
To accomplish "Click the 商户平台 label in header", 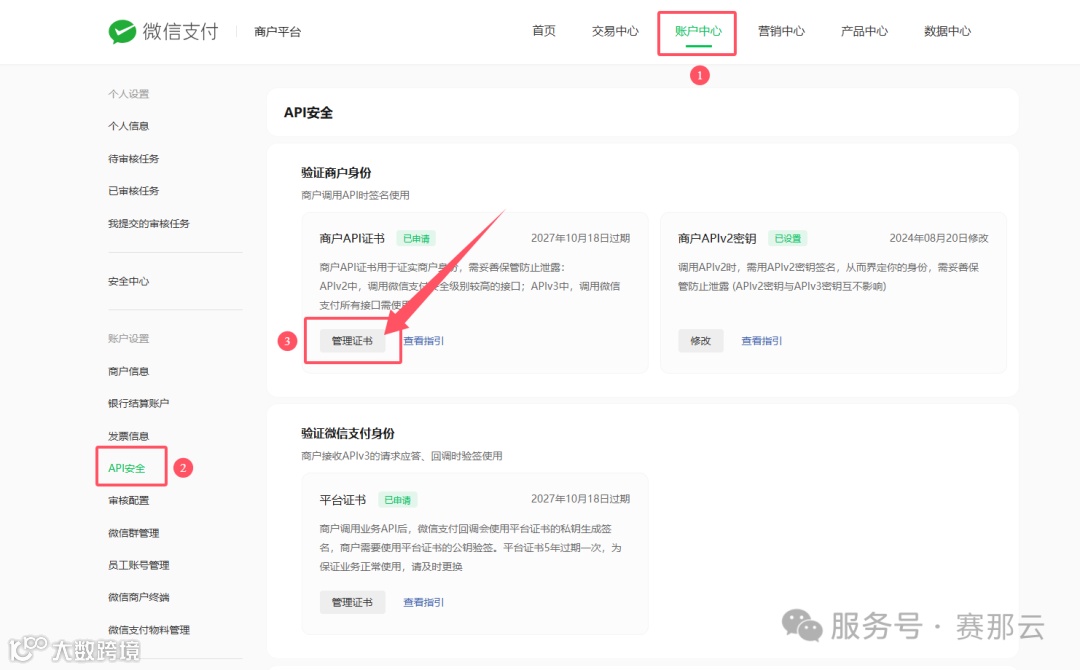I will 277,32.
